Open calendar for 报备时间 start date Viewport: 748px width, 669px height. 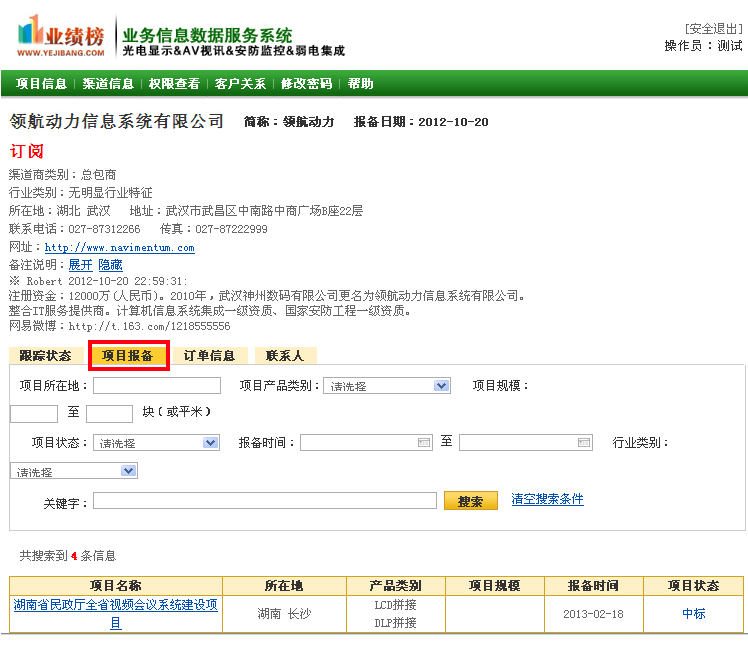(x=424, y=443)
